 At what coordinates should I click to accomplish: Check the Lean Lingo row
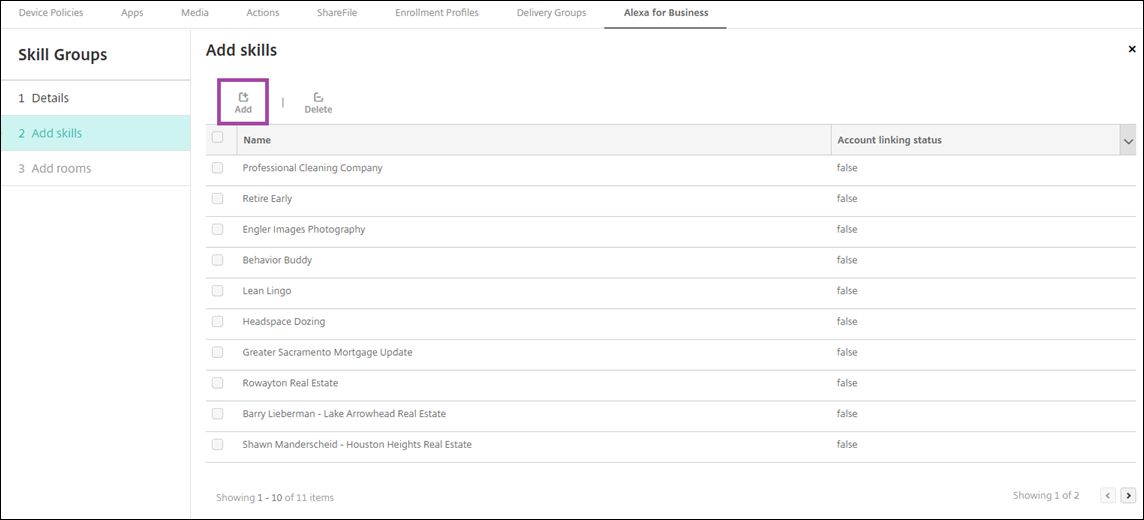(217, 290)
